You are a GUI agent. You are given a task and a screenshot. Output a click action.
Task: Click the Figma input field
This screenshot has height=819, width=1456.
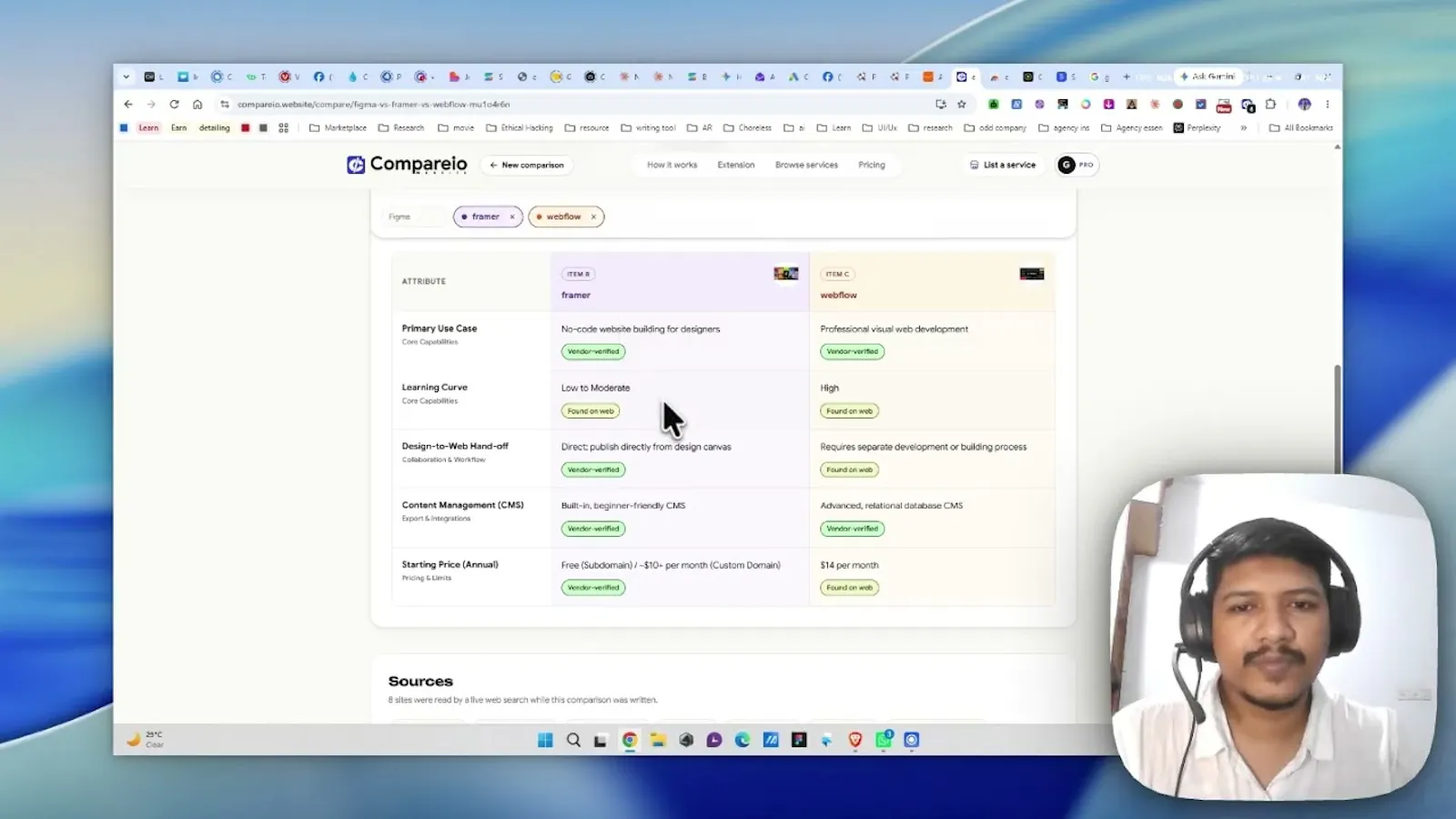(414, 217)
